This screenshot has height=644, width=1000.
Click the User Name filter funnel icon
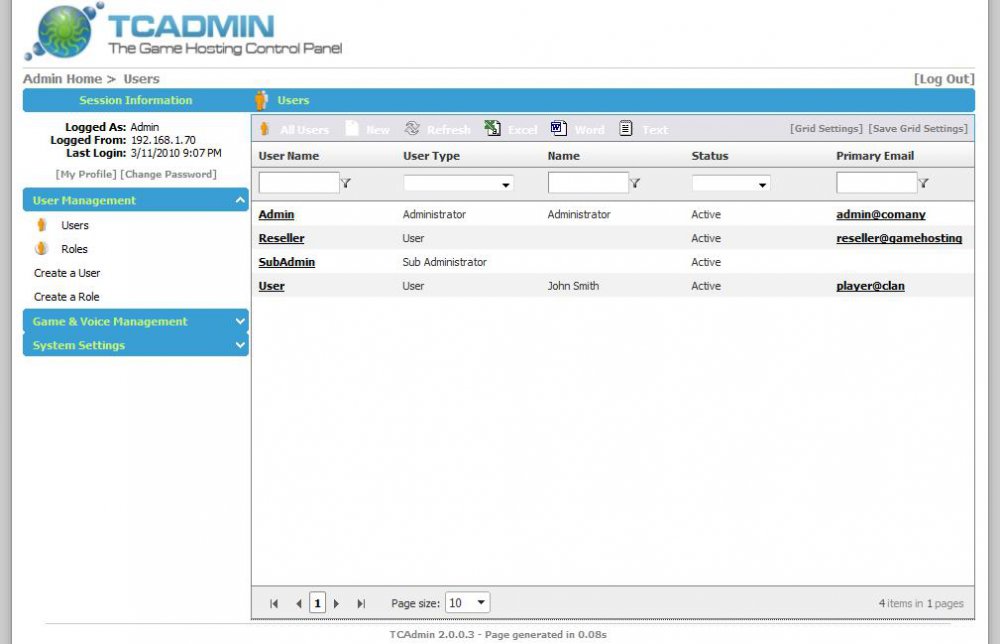pos(346,184)
